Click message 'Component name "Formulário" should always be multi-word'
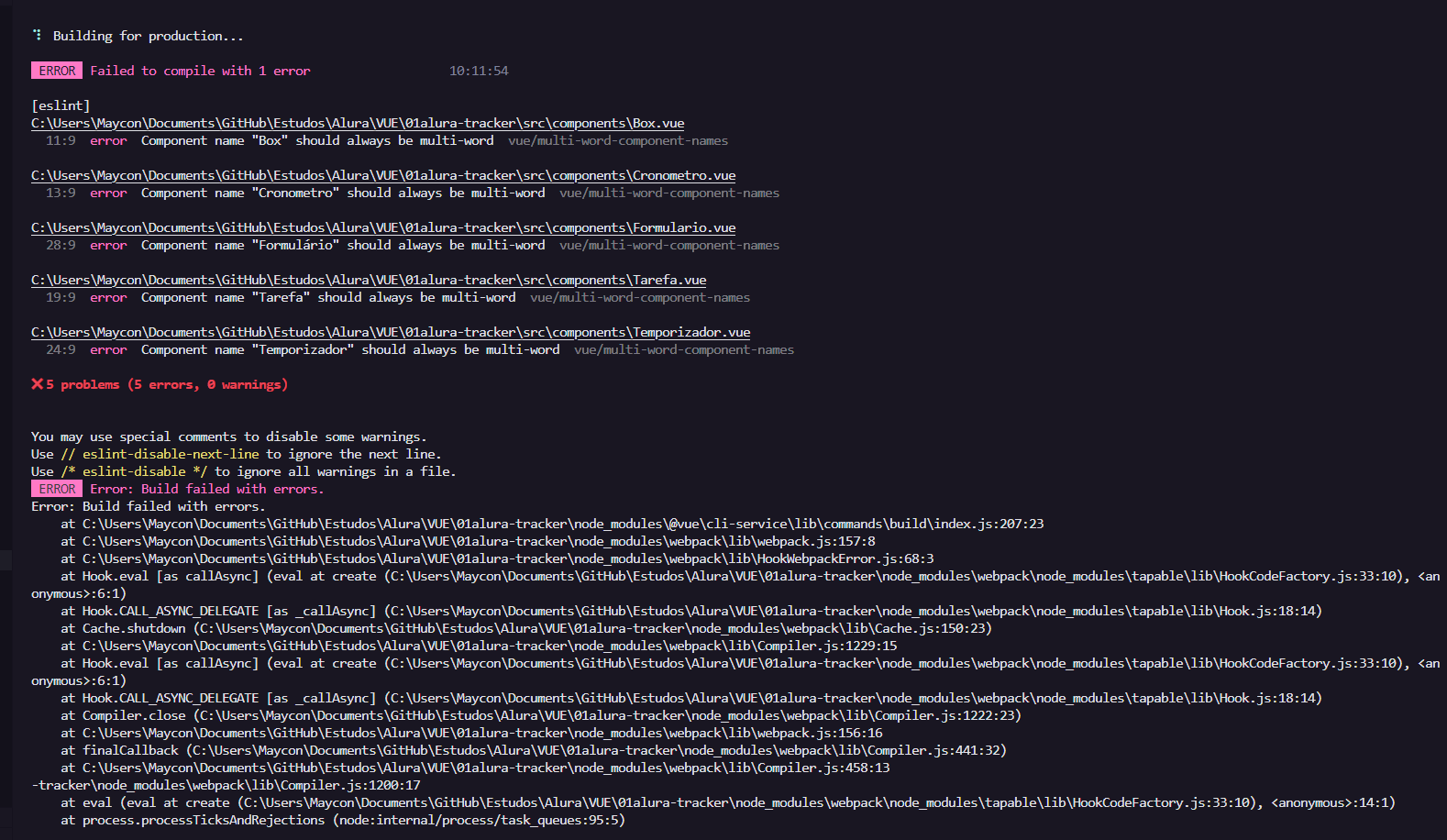 343,245
